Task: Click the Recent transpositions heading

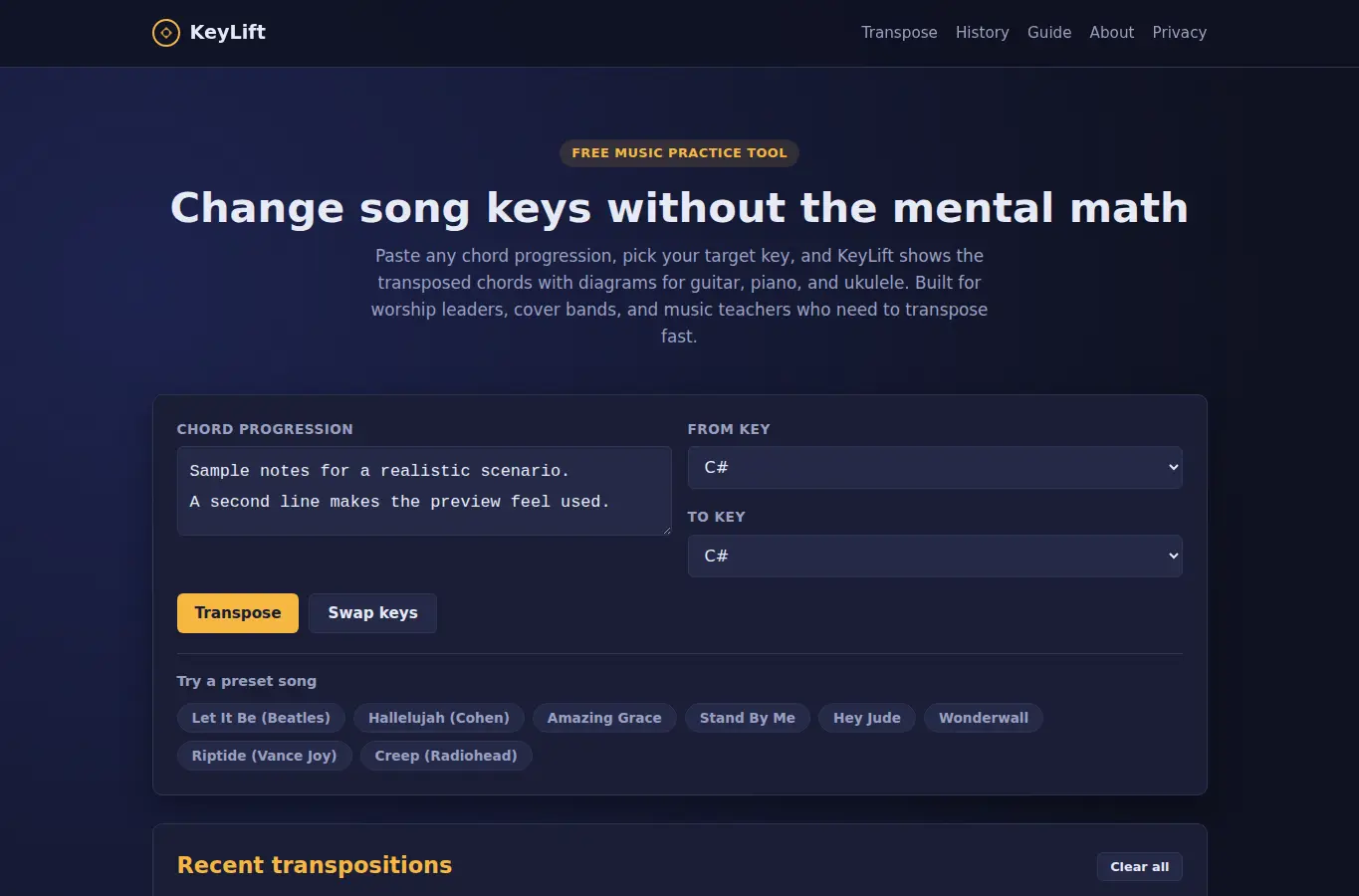Action: (315, 865)
